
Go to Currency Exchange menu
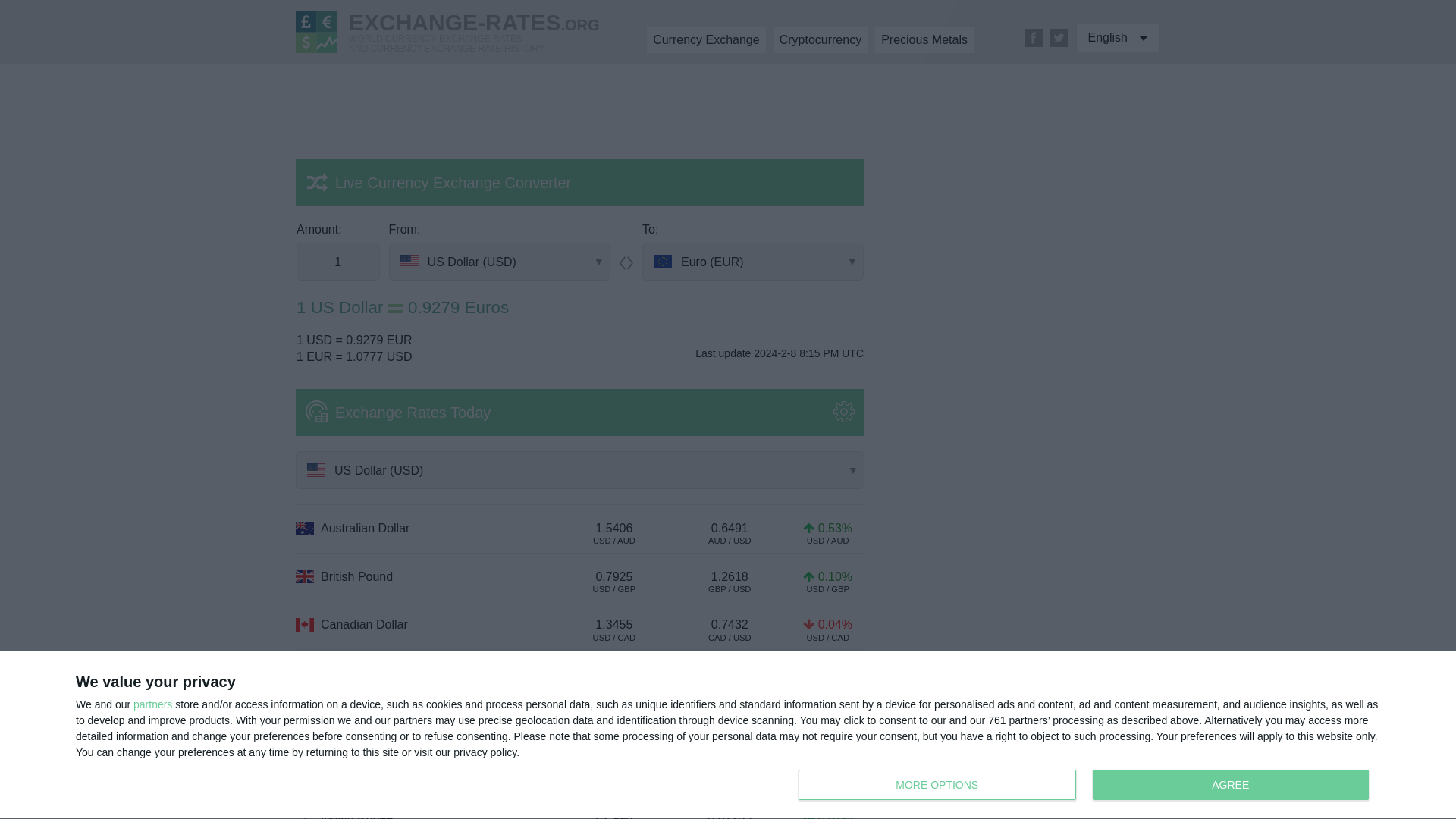pyautogui.click(x=705, y=40)
